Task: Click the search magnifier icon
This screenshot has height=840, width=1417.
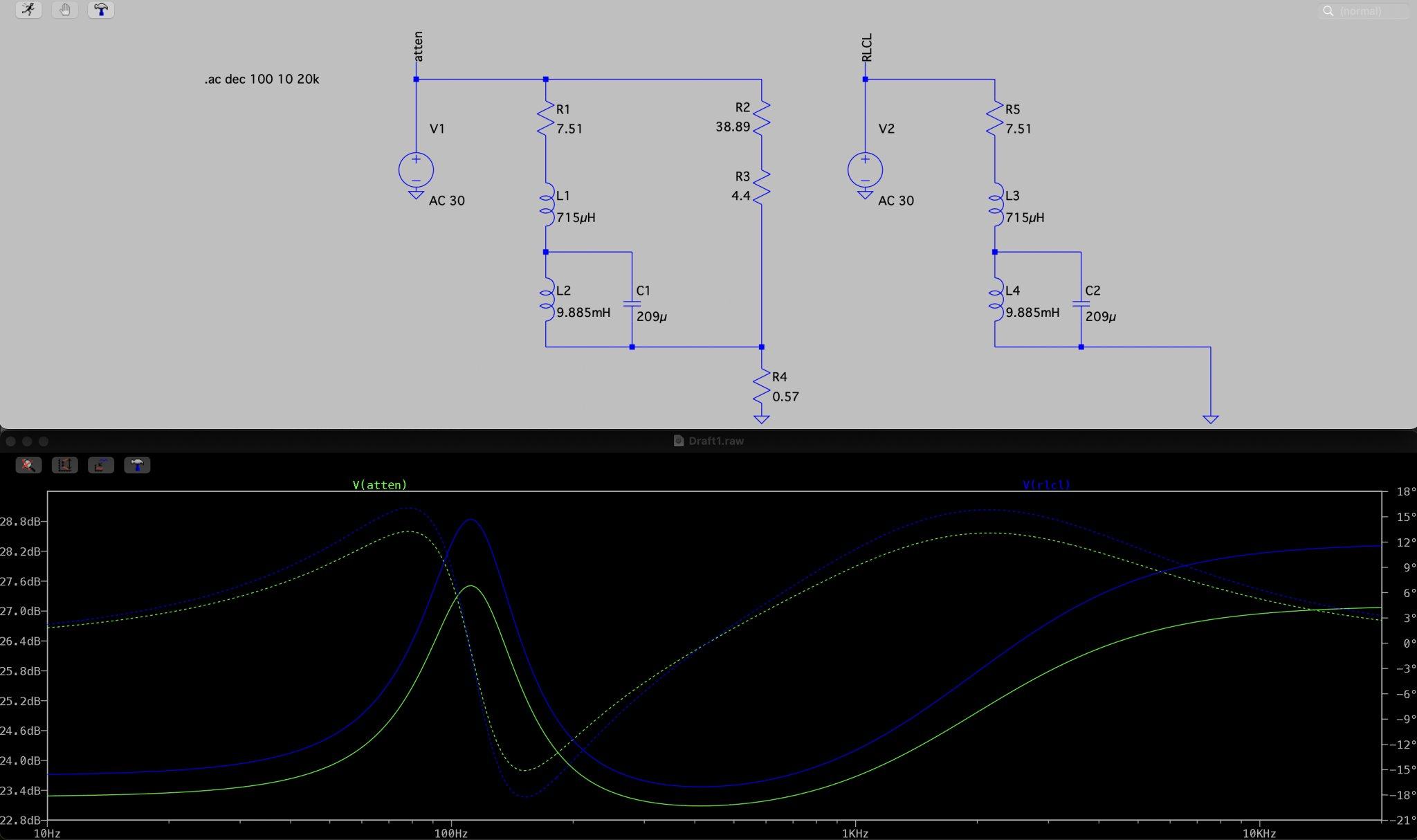Action: point(1328,11)
